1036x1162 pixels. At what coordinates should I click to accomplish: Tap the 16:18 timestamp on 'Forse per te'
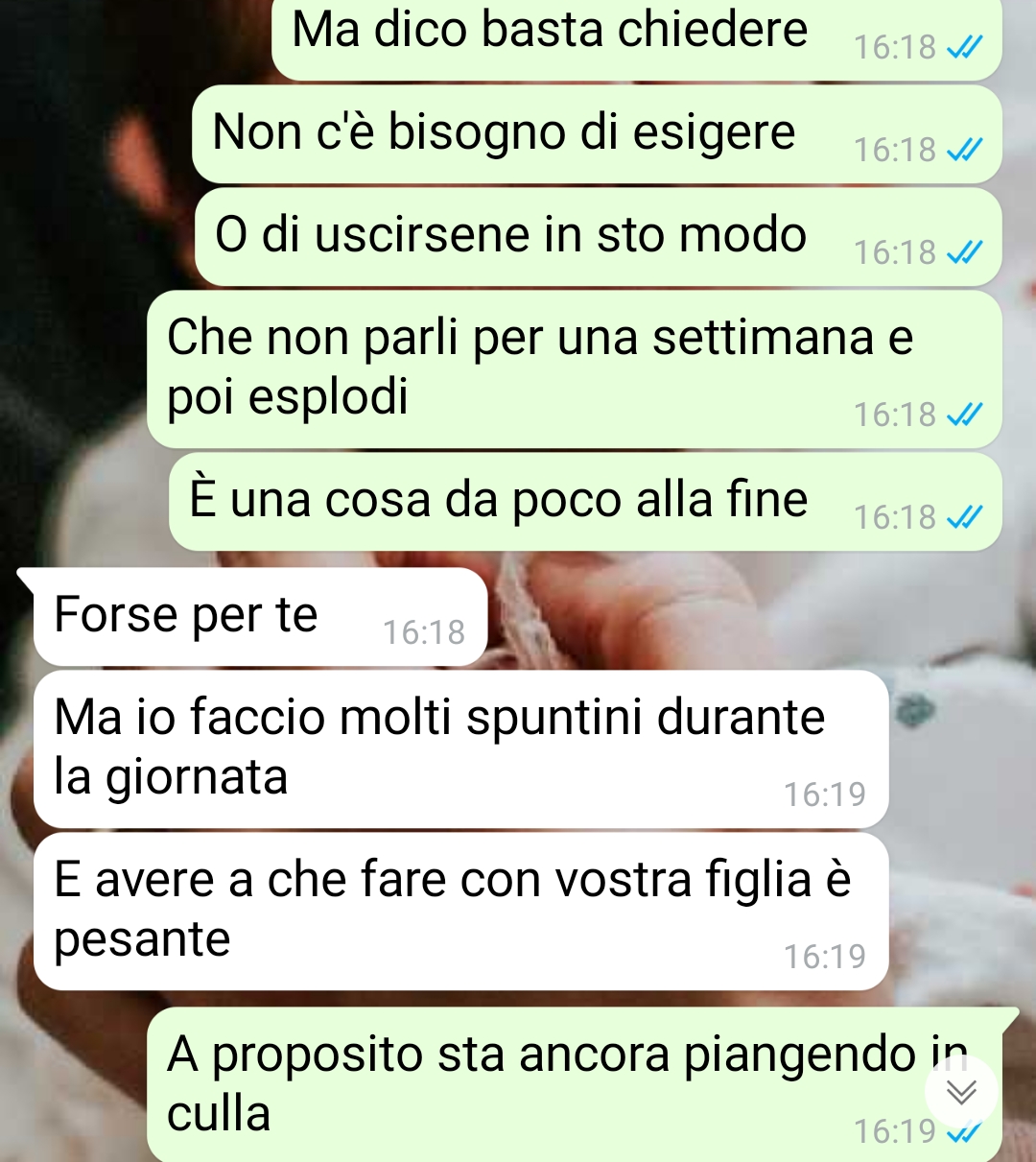click(x=424, y=632)
